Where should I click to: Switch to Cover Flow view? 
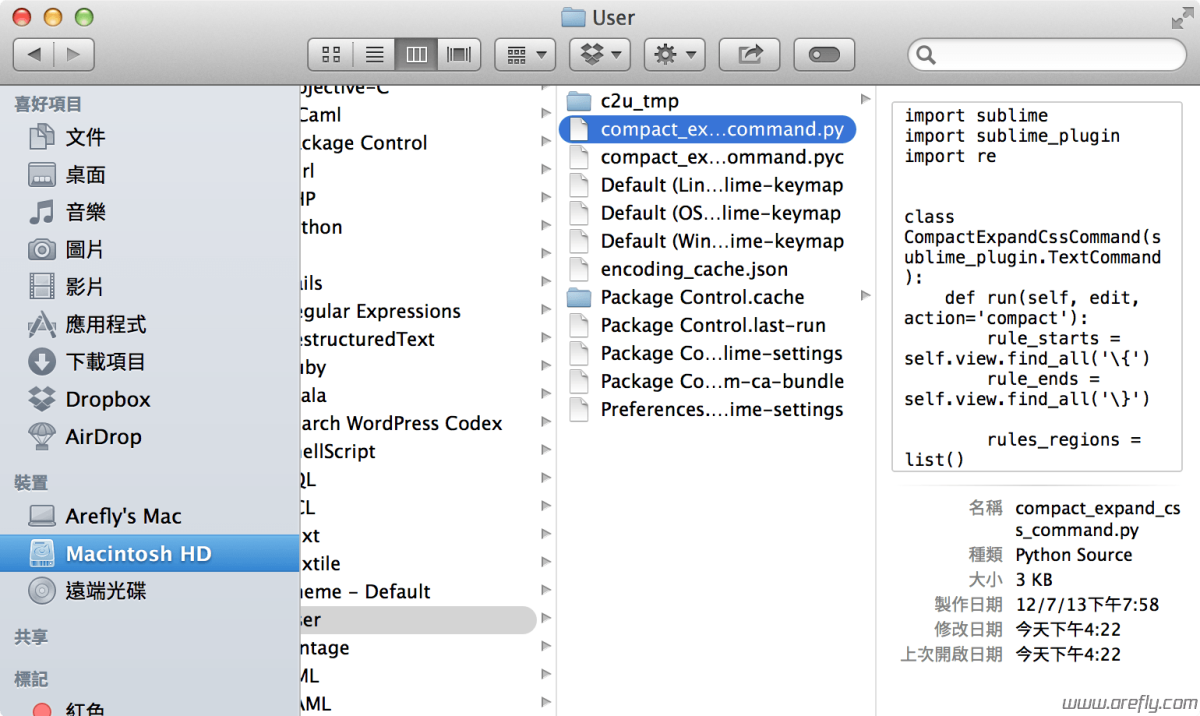pos(458,54)
